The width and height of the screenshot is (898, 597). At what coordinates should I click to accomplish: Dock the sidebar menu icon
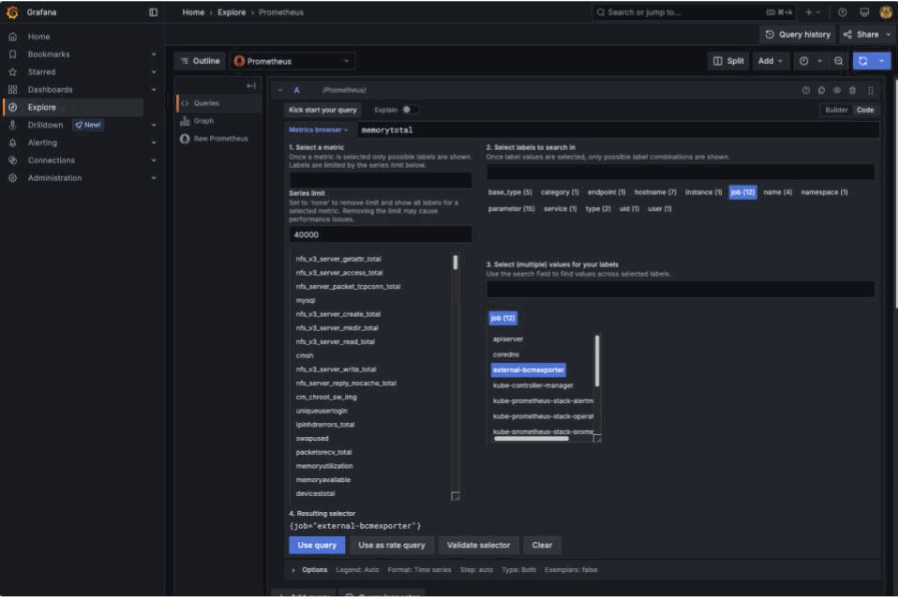pyautogui.click(x=153, y=12)
